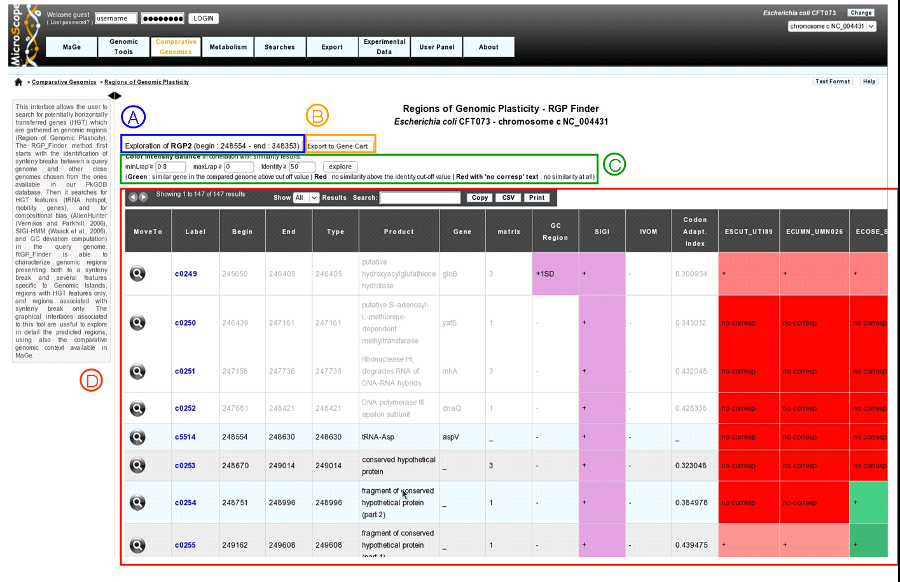The image size is (900, 582).
Task: Click the MoveTo magnifier for tRNA-Asp c5514
Action: (x=137, y=437)
